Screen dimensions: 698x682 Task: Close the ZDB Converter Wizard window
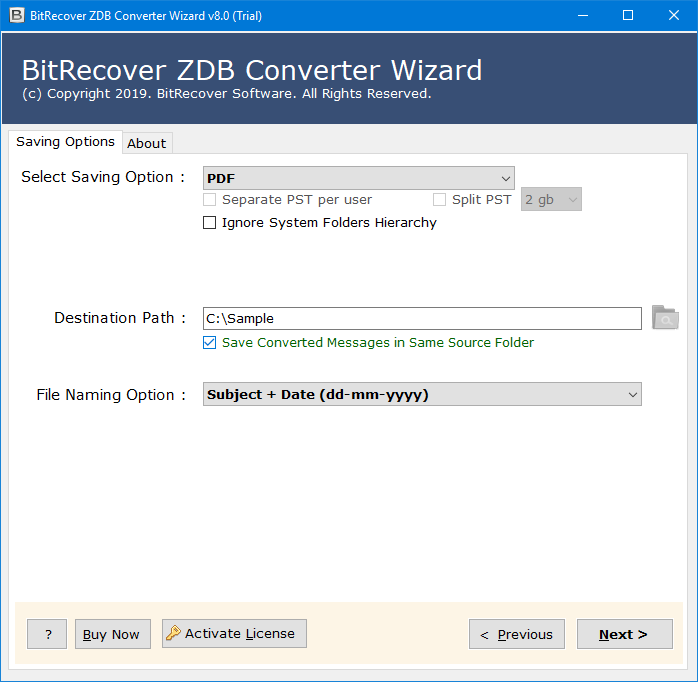pos(674,16)
